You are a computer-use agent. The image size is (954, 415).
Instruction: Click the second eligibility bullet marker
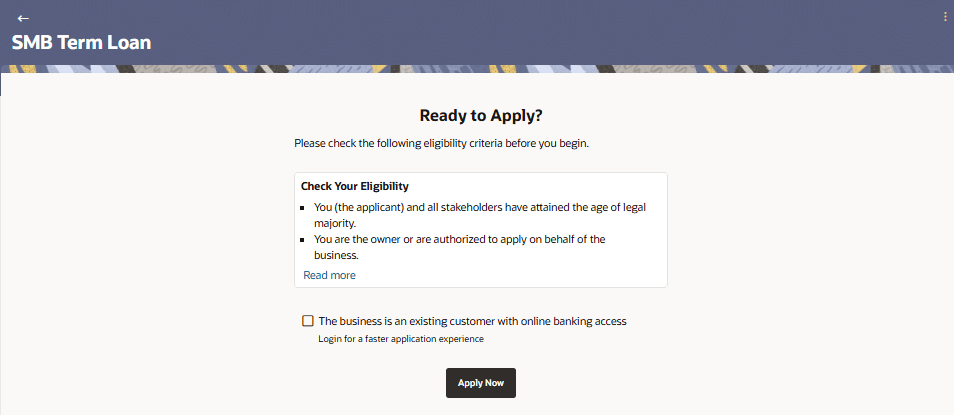[x=303, y=240]
